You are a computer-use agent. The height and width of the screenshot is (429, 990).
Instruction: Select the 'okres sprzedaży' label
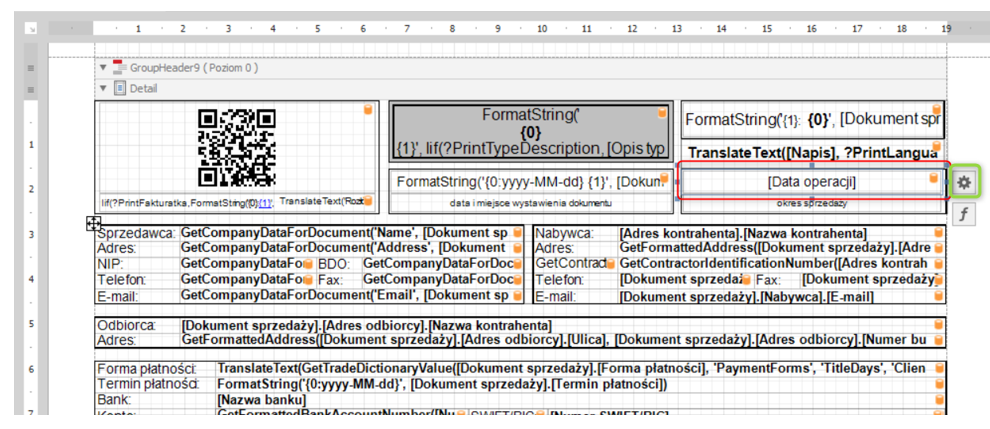(x=812, y=203)
